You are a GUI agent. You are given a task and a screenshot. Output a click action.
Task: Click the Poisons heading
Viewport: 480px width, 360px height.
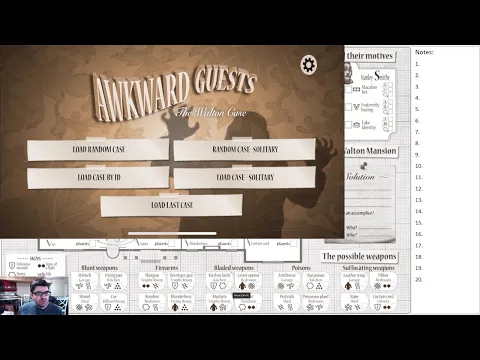(x=301, y=268)
